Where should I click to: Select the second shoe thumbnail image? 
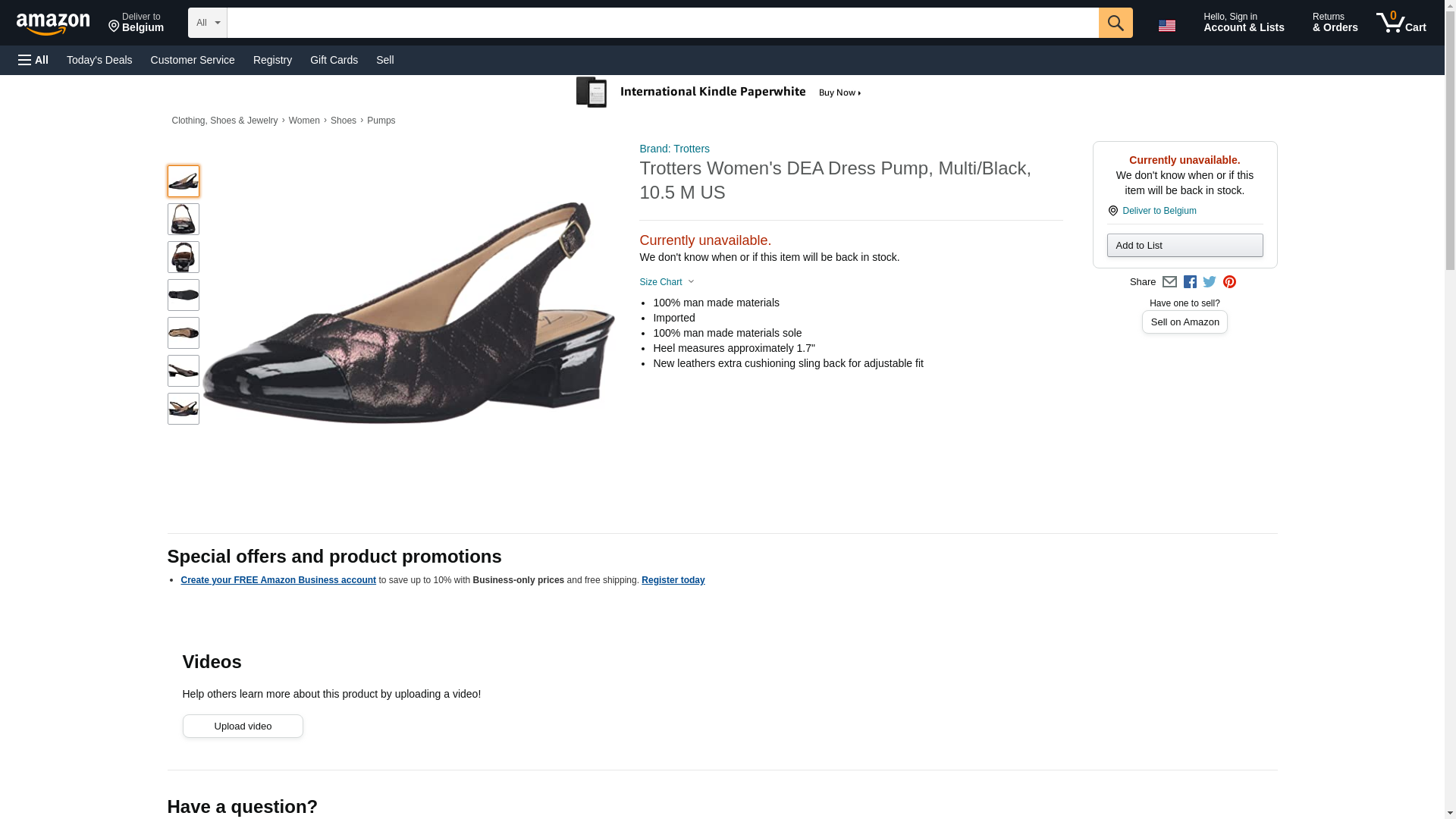click(184, 219)
